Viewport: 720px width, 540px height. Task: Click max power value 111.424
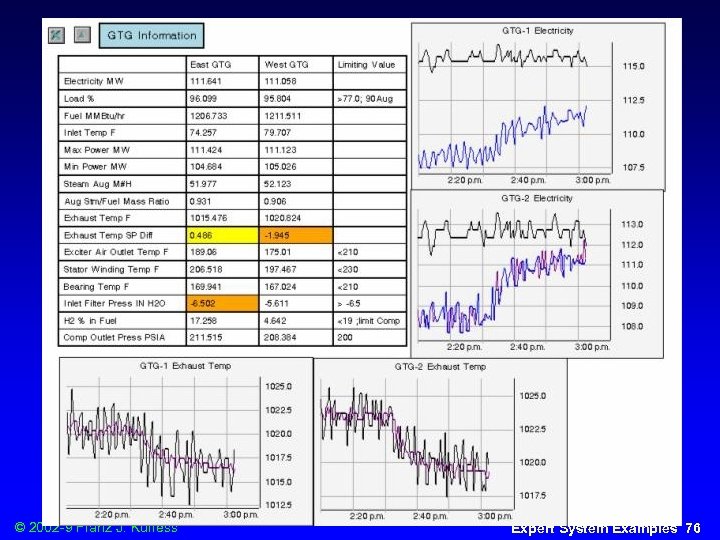(x=205, y=150)
